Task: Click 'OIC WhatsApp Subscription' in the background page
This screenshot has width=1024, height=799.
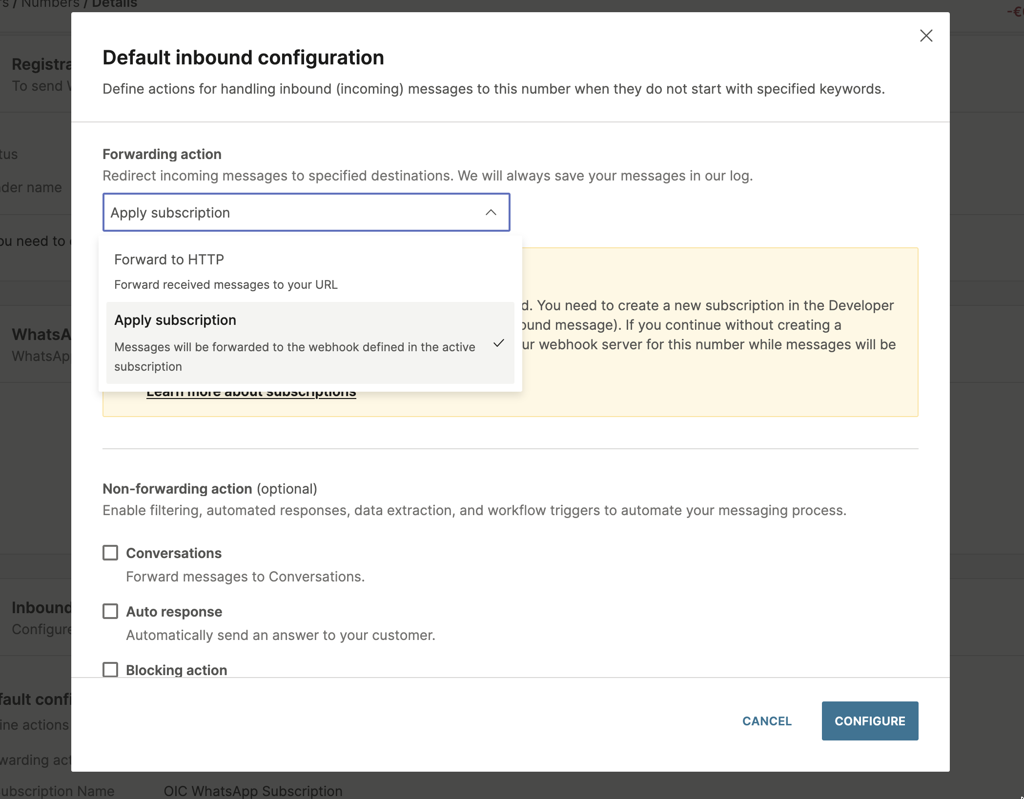Action: pos(253,791)
